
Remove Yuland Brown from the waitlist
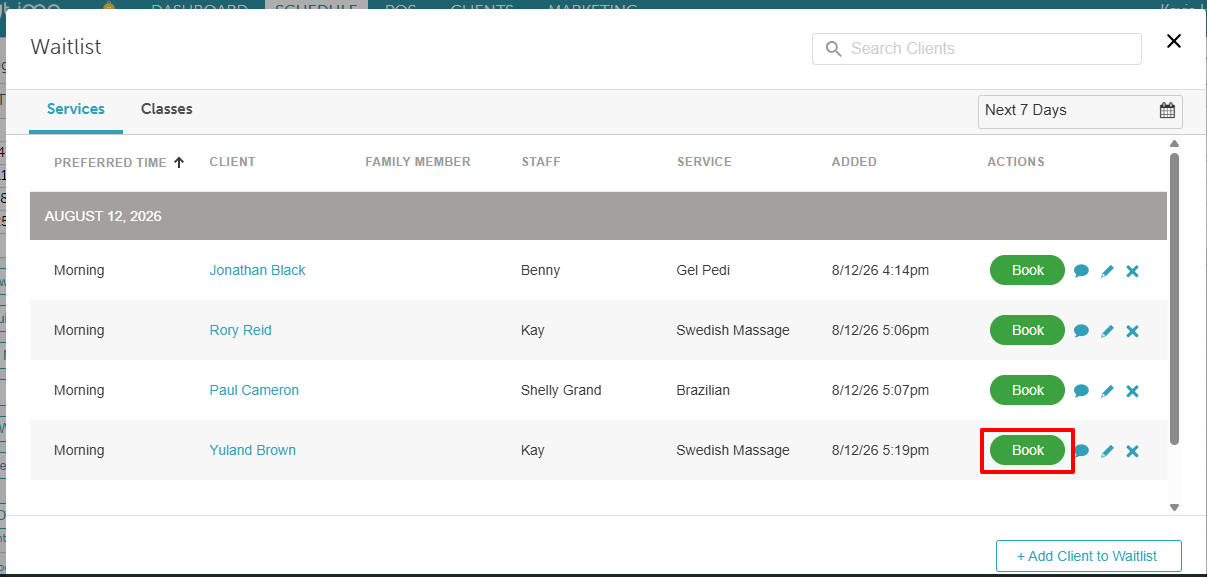coord(1132,451)
